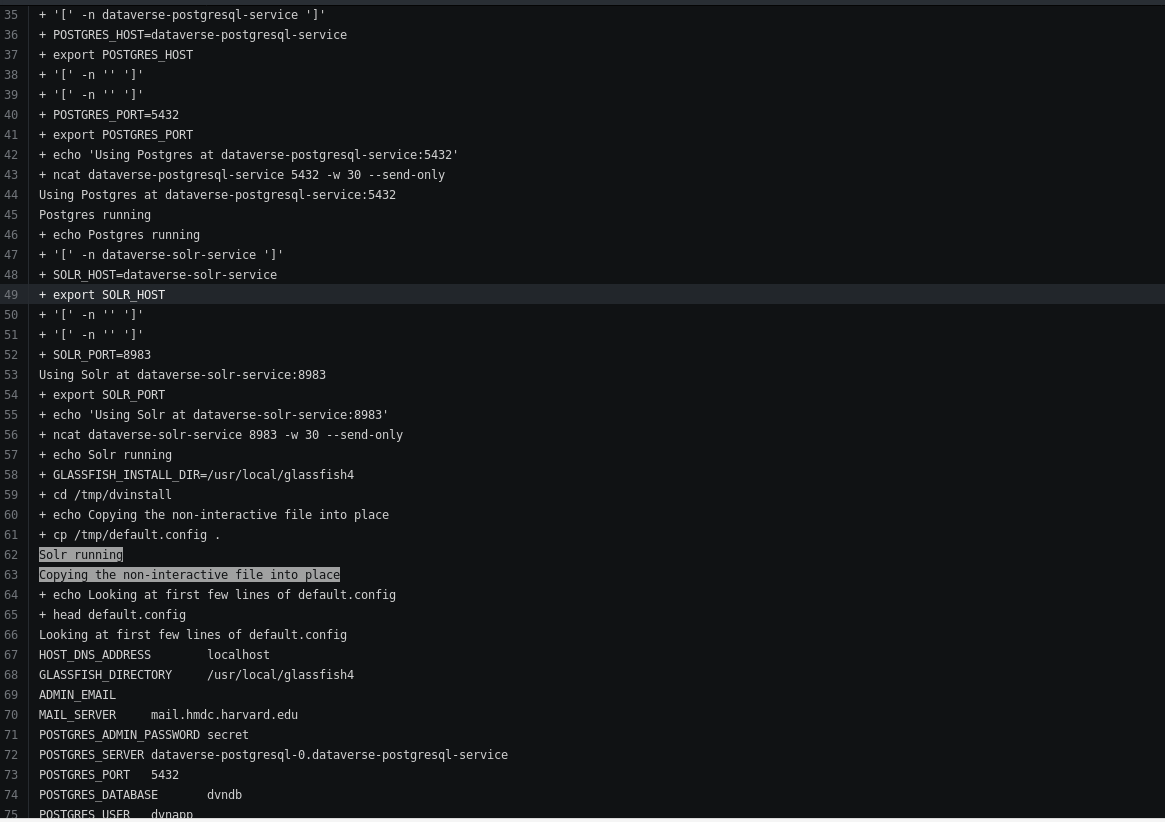Click output 'Looking at first few lines of default.config'

click(x=193, y=635)
